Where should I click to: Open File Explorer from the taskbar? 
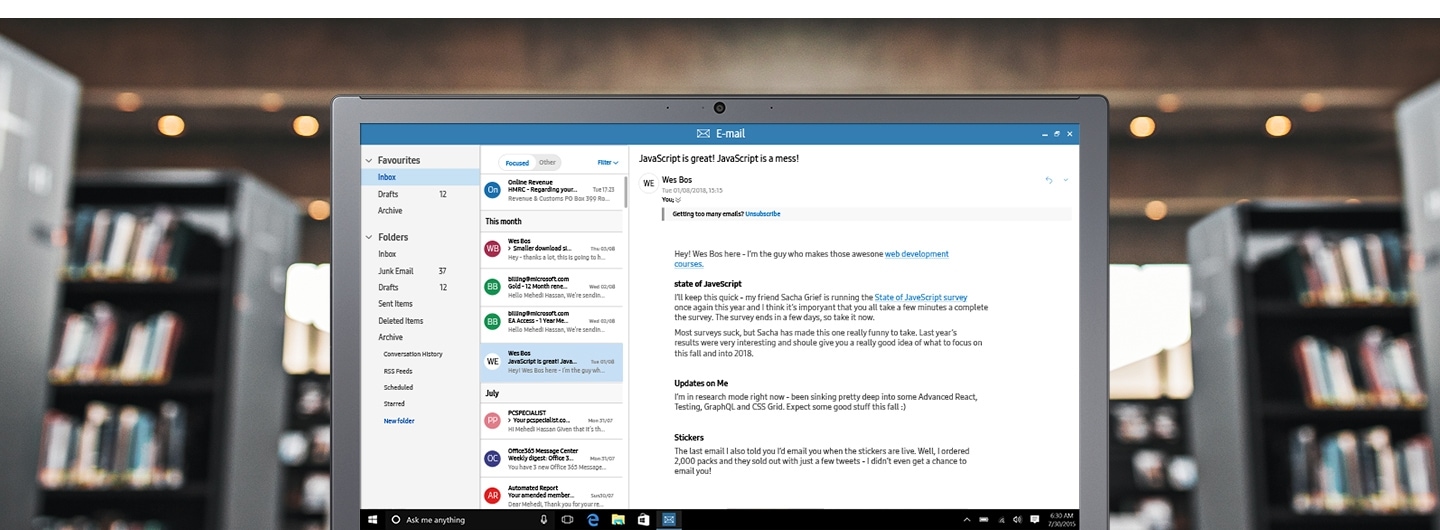coord(618,520)
